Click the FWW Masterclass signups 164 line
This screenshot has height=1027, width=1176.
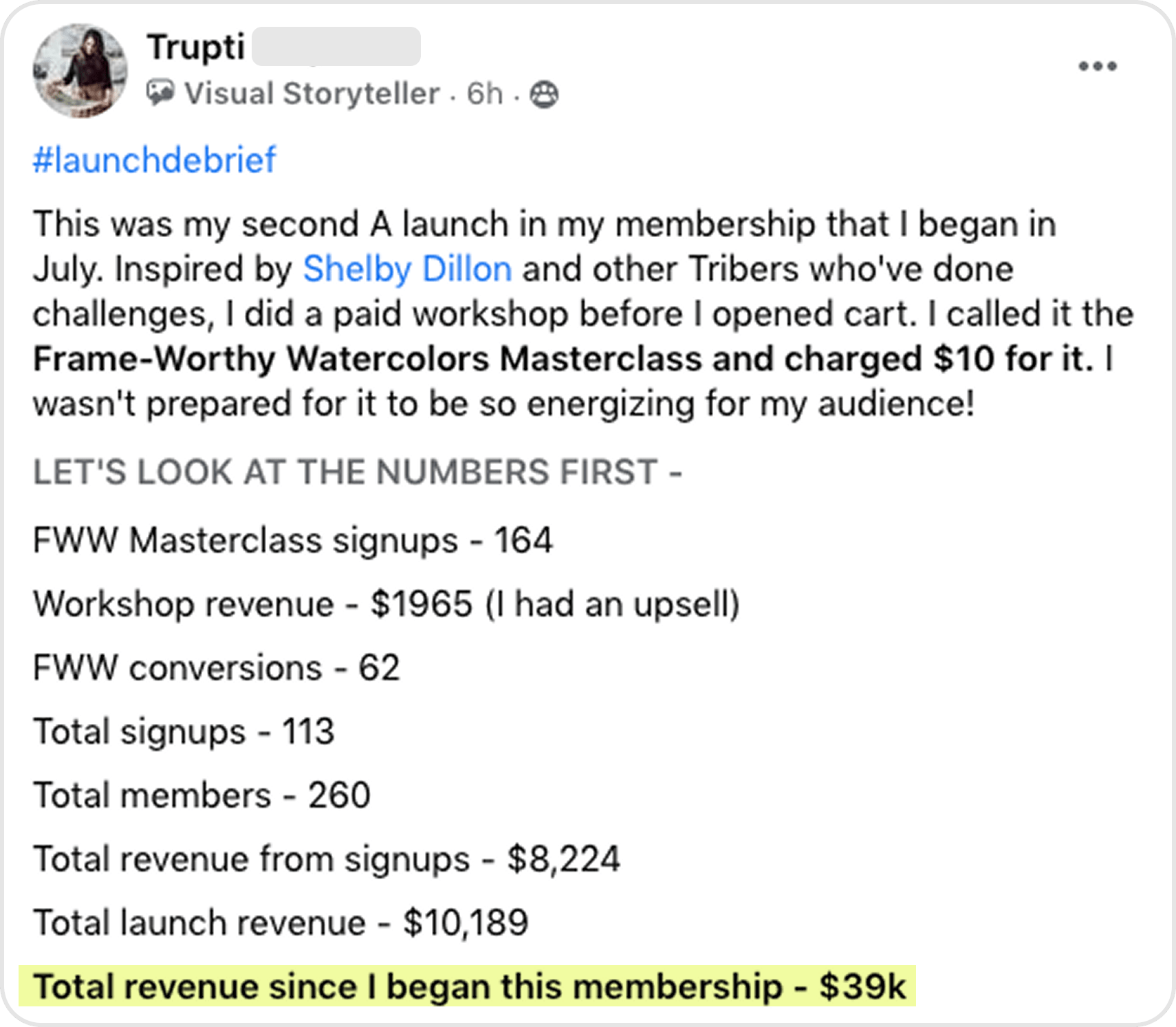[x=293, y=540]
